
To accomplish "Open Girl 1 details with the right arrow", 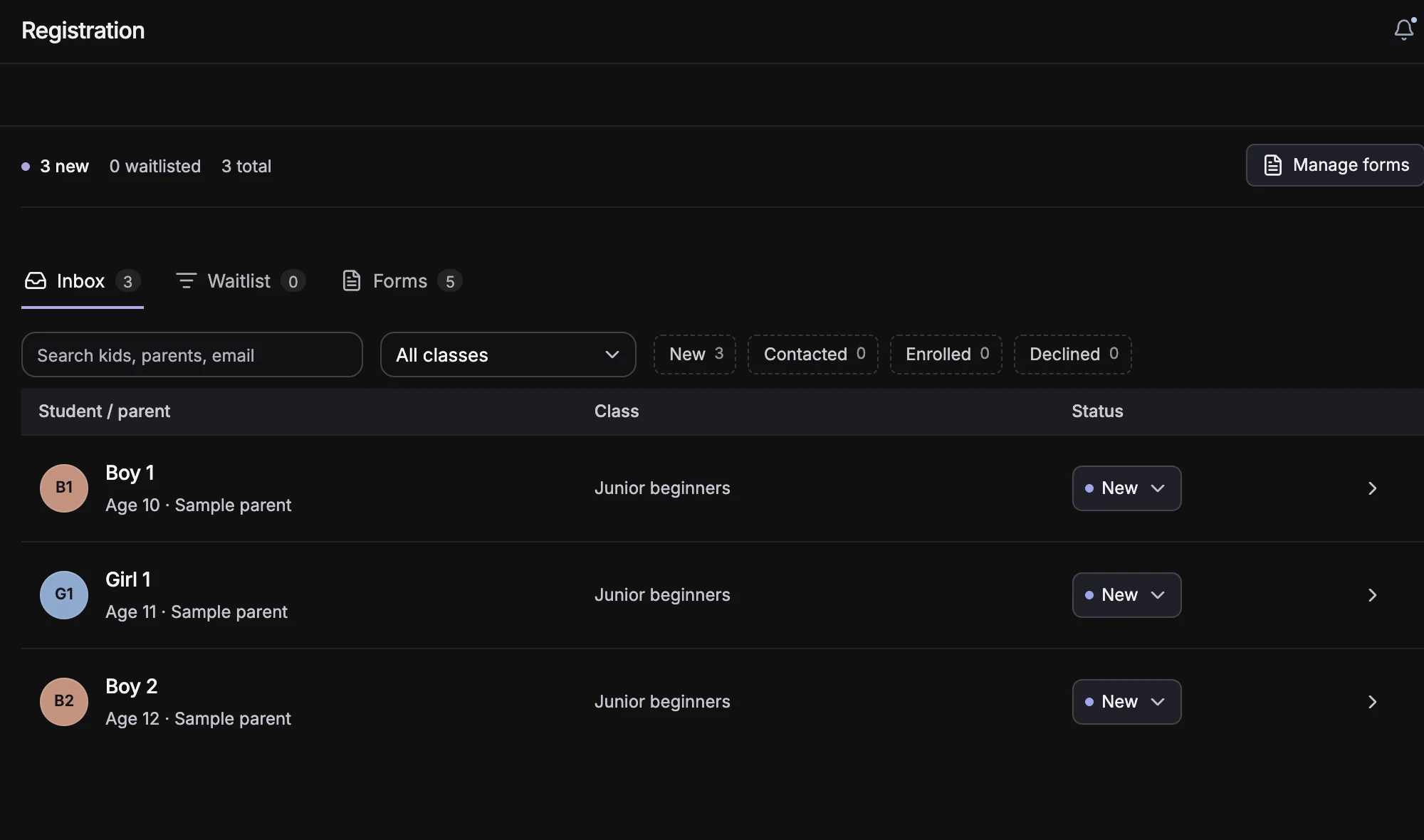I will (1372, 595).
